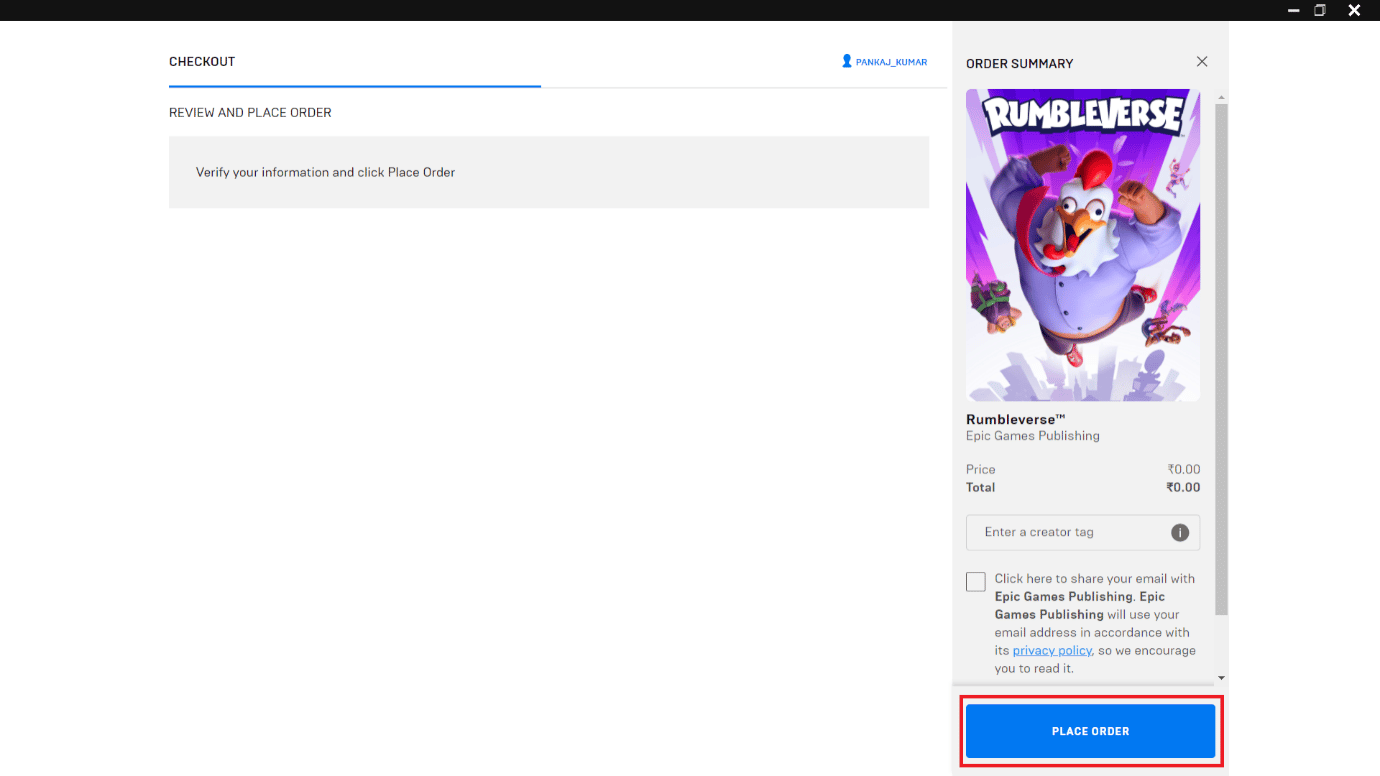This screenshot has height=776, width=1380.
Task: Click the scrollbar up arrow
Action: 1221,97
